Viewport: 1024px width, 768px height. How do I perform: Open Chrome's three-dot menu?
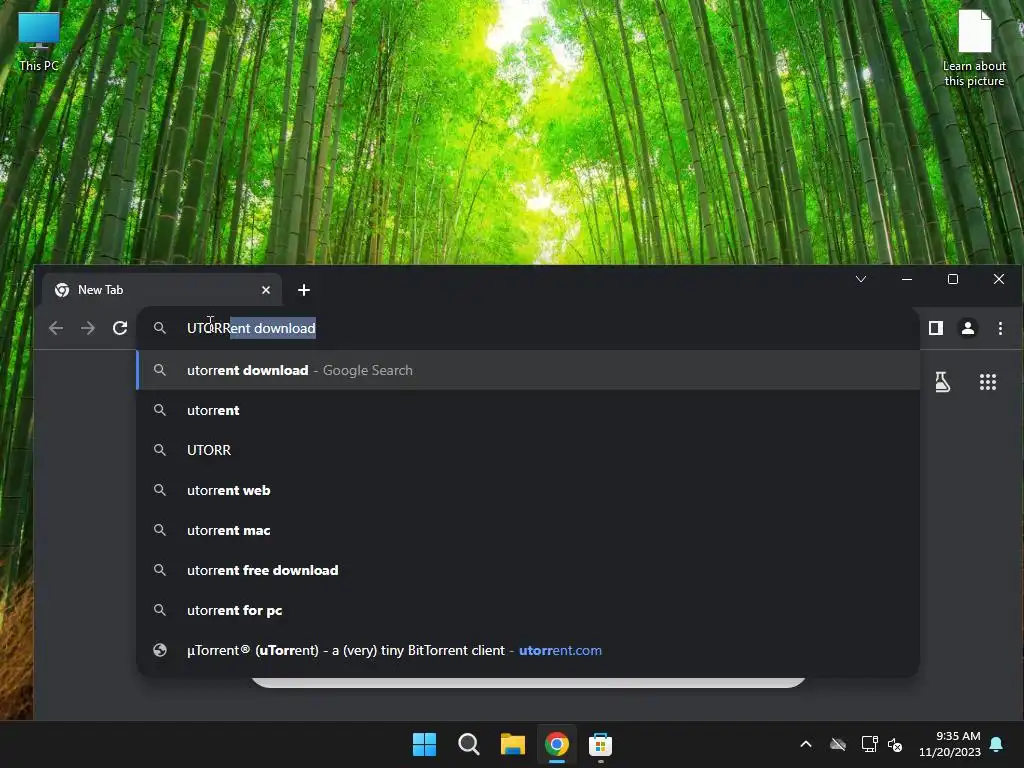pos(1000,328)
